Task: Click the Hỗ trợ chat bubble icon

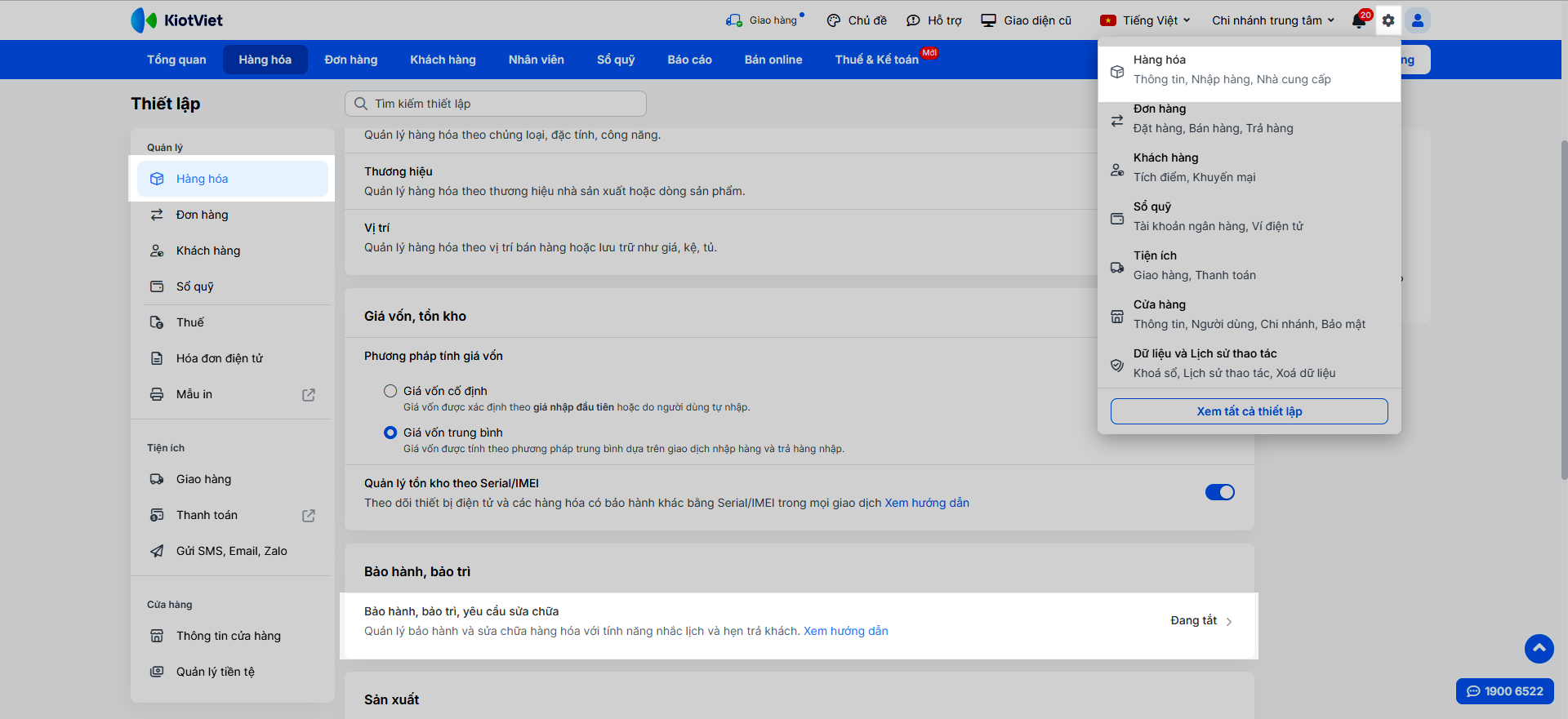Action: tap(913, 20)
